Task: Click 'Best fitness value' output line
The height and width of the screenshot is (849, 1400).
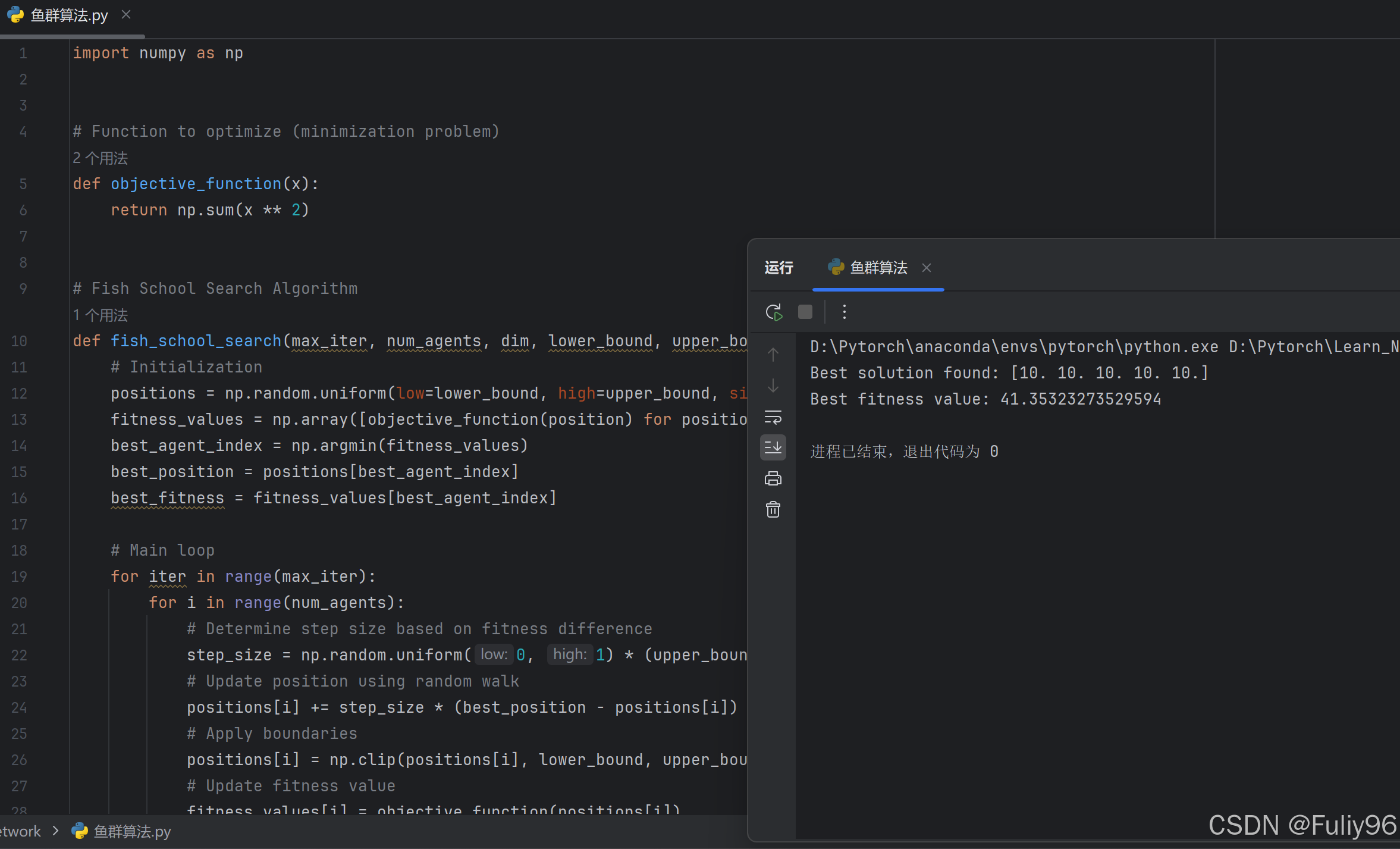Action: coord(985,399)
